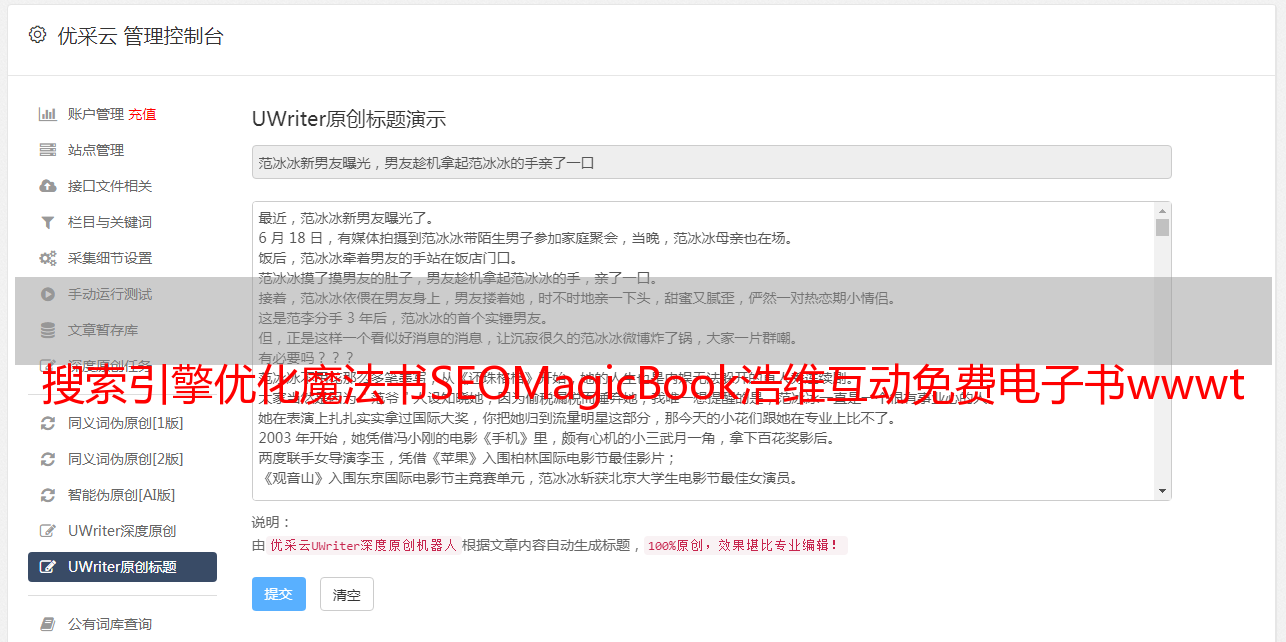Viewport: 1286px width, 642px height.
Task: Click the article scrollbar thumb
Action: (x=1162, y=227)
